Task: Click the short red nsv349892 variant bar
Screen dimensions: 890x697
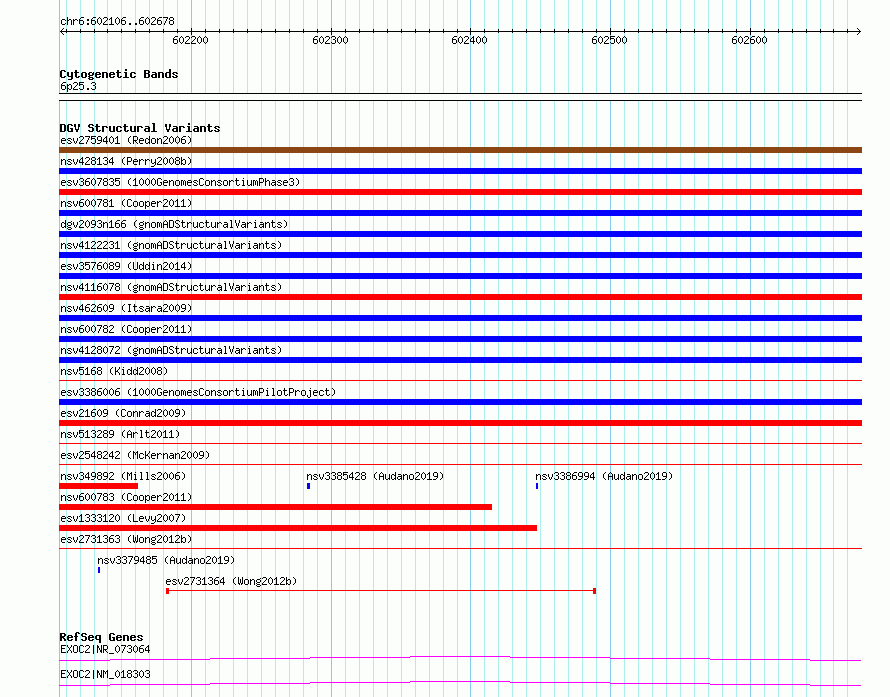Action: [x=98, y=486]
